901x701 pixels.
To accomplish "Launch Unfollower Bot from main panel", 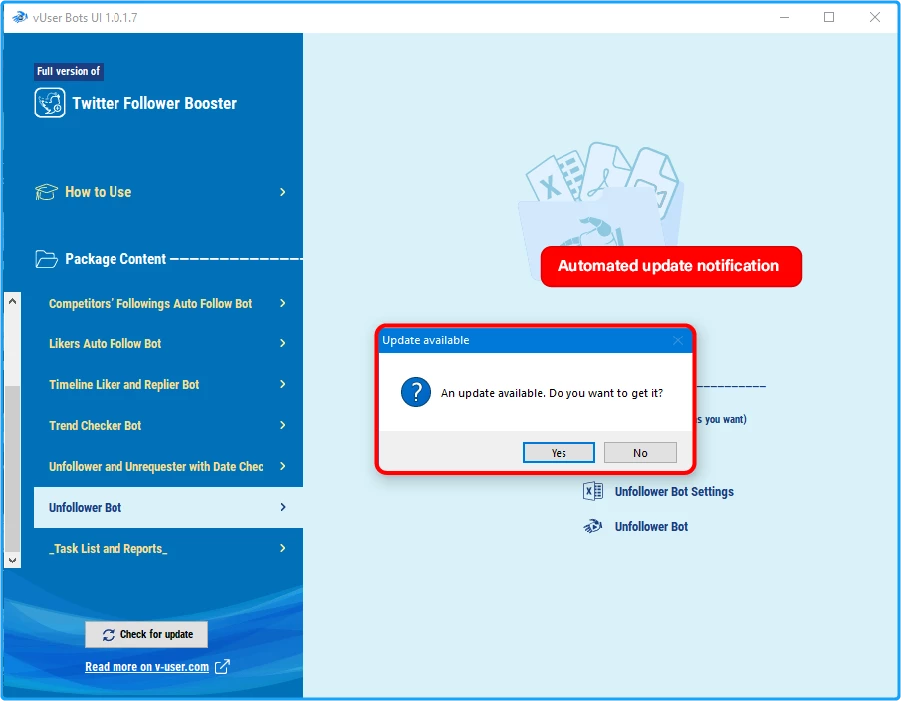I will click(651, 526).
